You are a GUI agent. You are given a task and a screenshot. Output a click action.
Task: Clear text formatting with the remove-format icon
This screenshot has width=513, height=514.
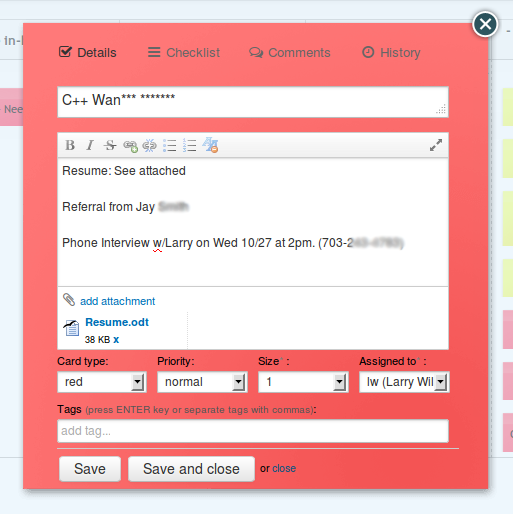pos(210,145)
